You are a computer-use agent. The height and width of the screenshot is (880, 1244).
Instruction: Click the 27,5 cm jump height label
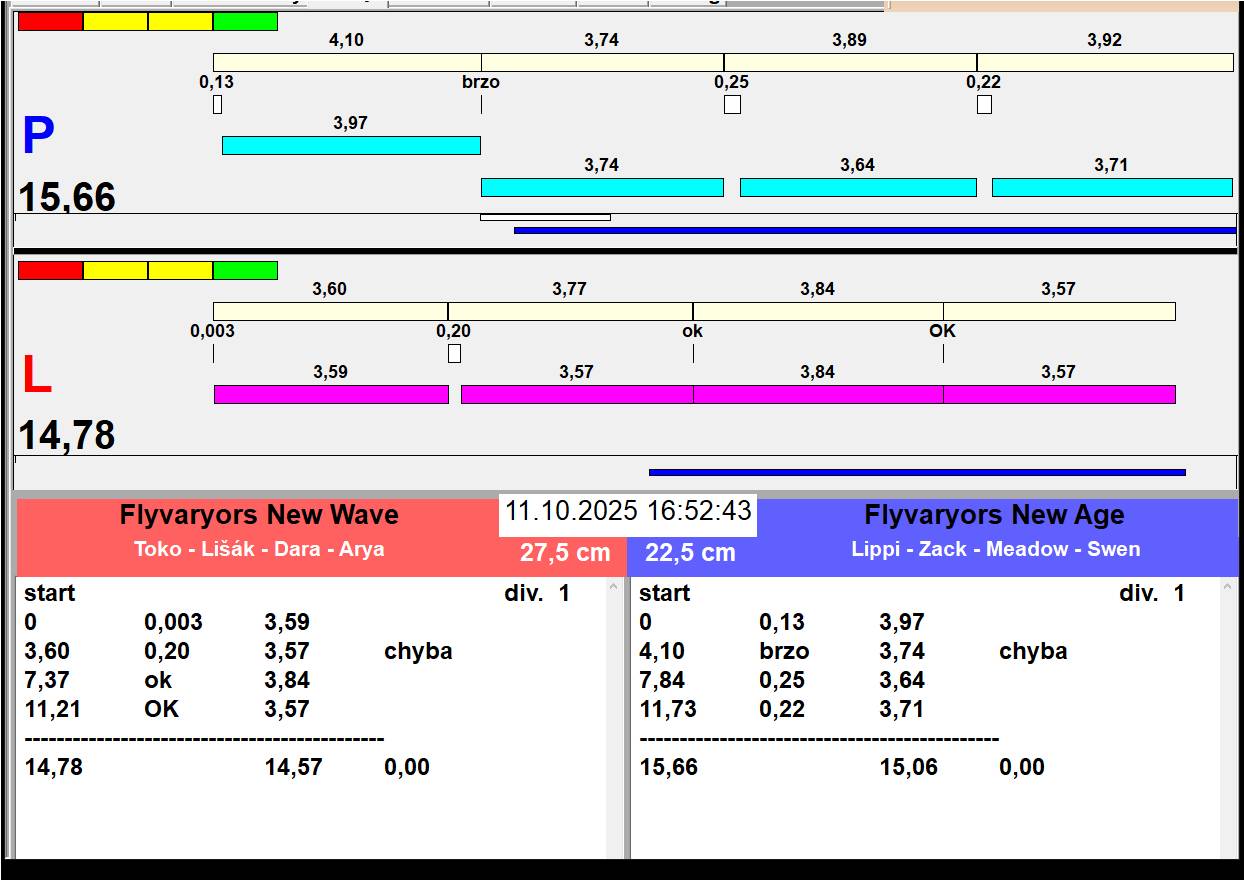[565, 553]
